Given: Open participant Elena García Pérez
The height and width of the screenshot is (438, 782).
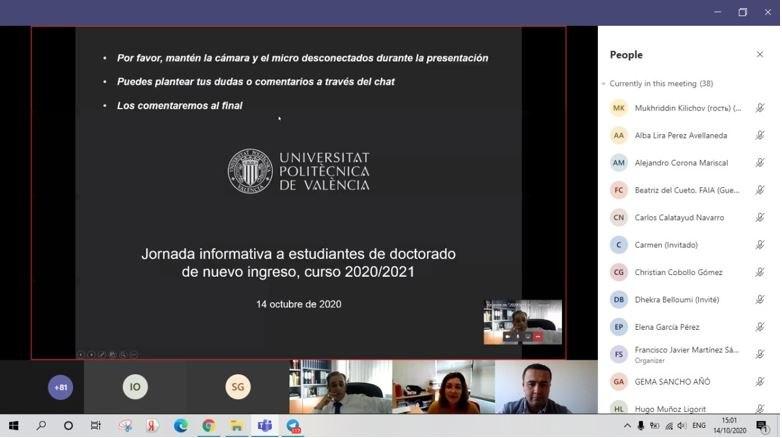Looking at the screenshot, I should [667, 327].
